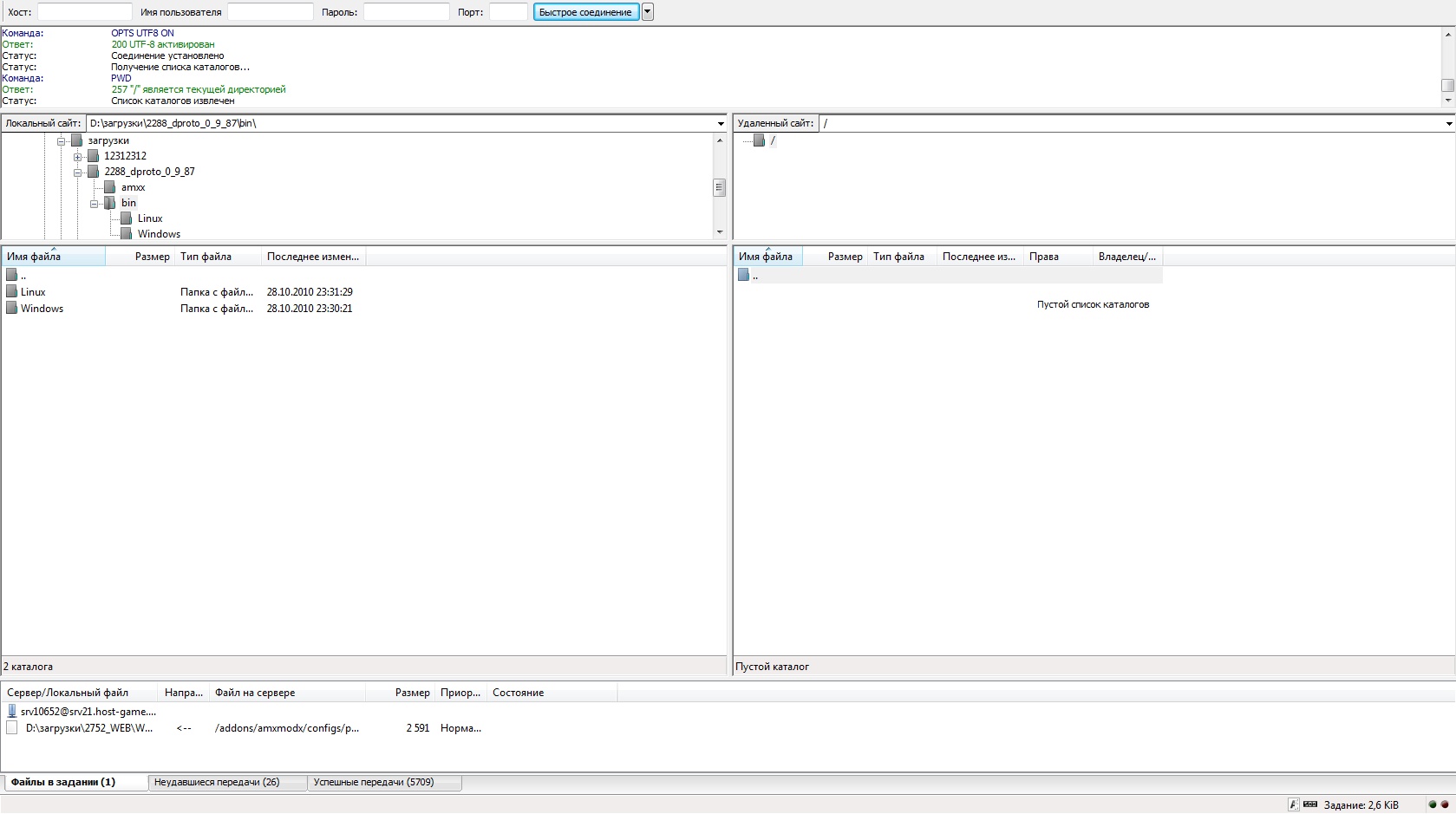Click the Linux folder icon in local file list

12,292
